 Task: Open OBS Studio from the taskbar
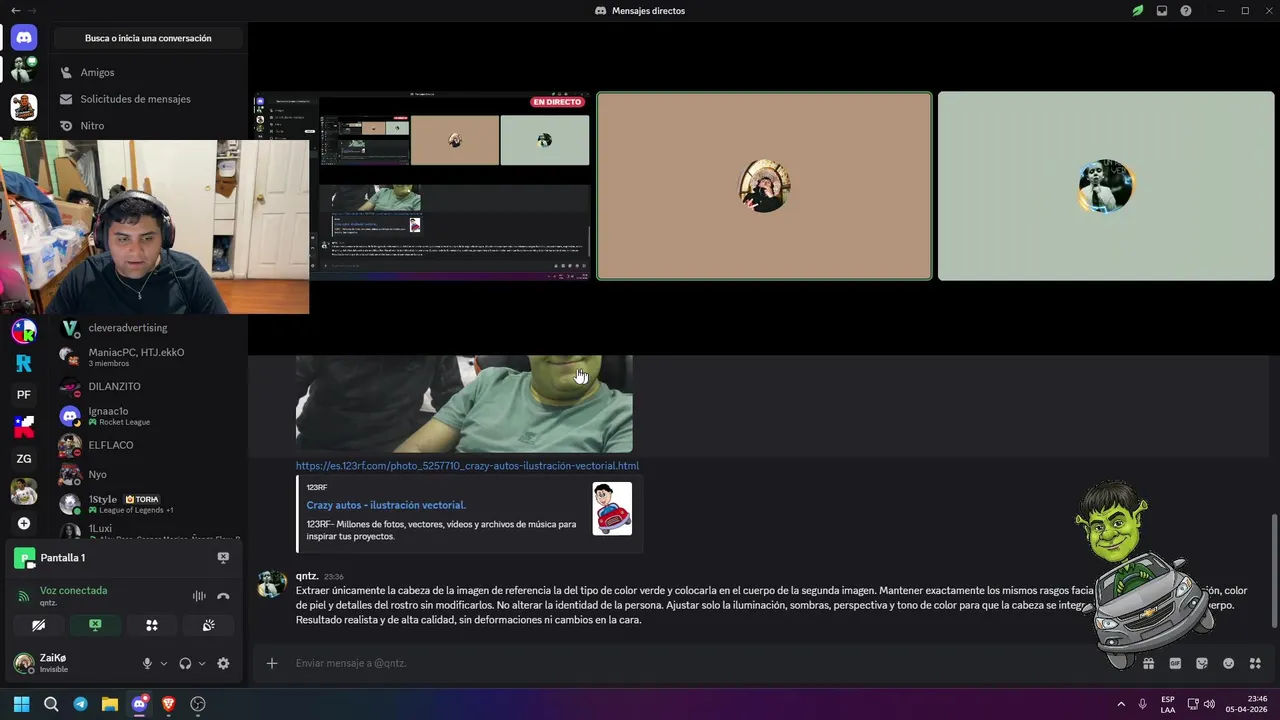198,704
